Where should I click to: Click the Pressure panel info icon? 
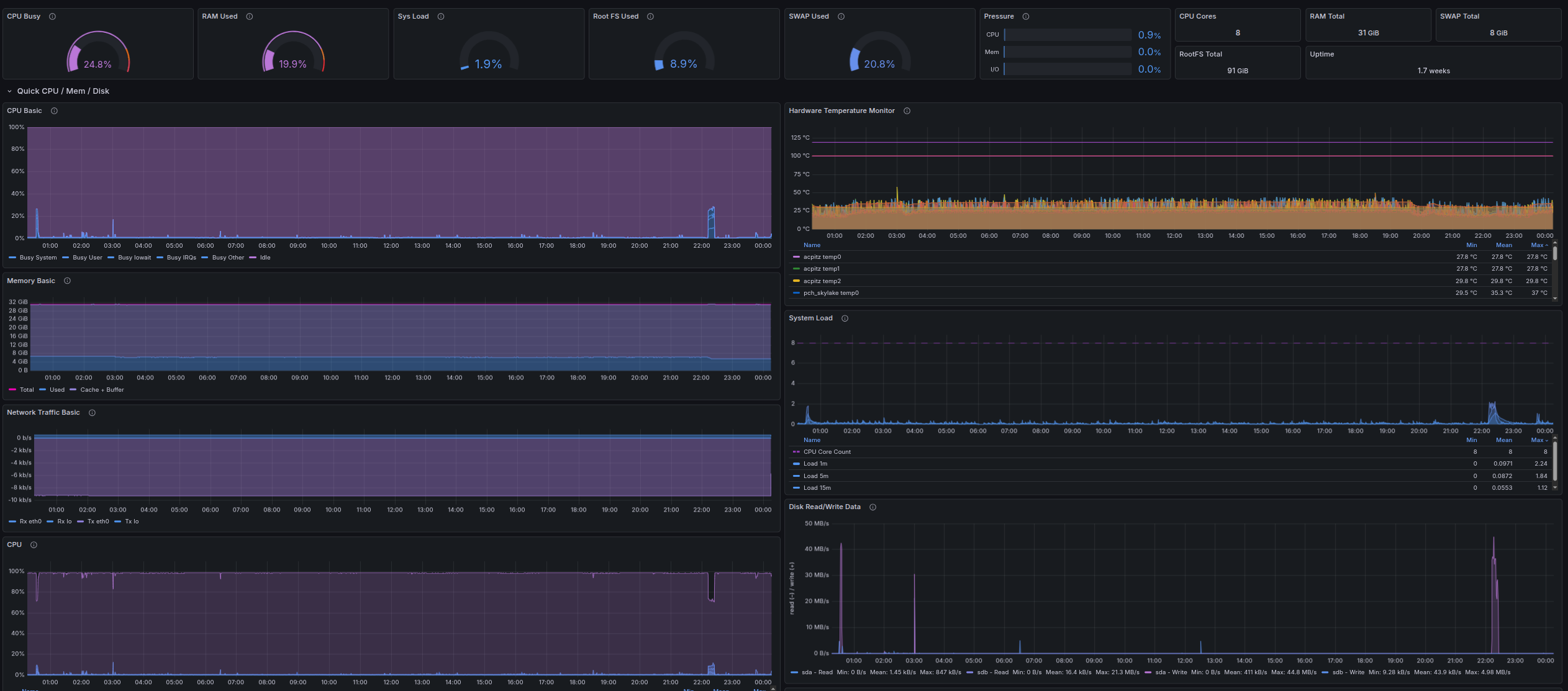pyautogui.click(x=1025, y=16)
